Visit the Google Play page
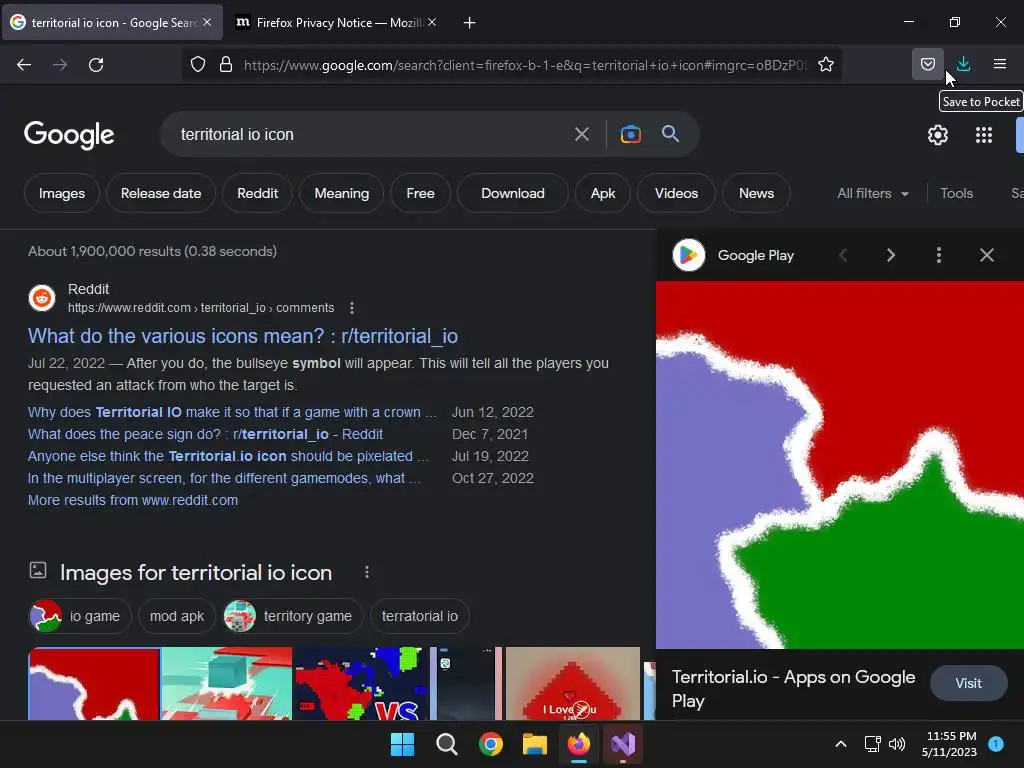Screen dimensions: 1024x768 (x=968, y=683)
